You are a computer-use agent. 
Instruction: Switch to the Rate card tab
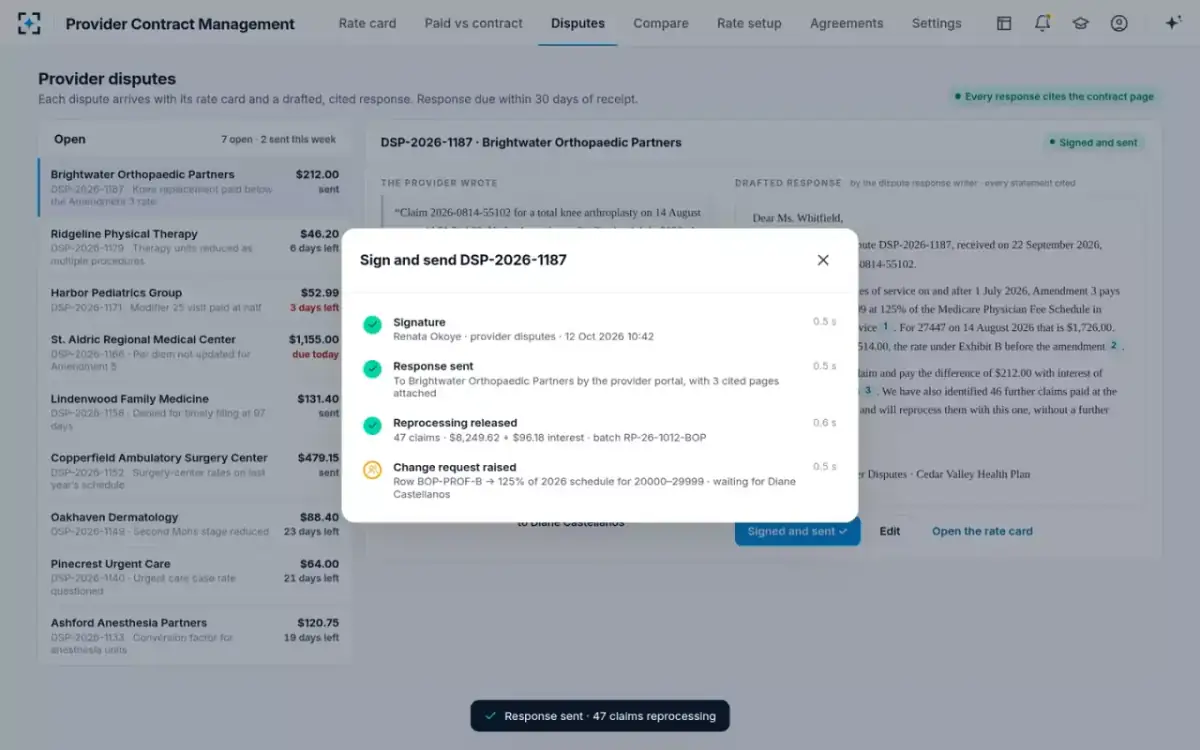click(x=367, y=23)
